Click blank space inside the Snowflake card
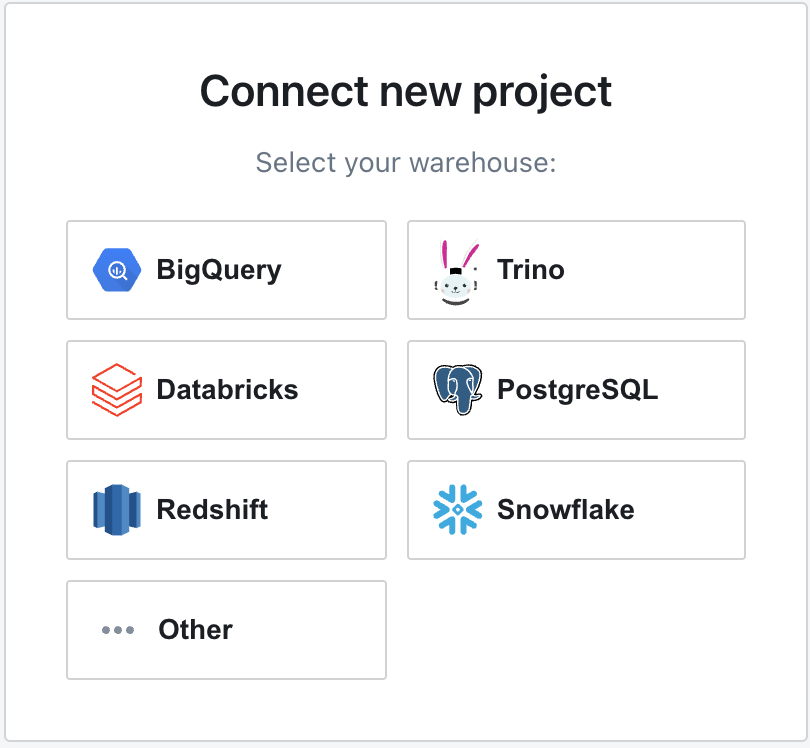 tap(690, 510)
